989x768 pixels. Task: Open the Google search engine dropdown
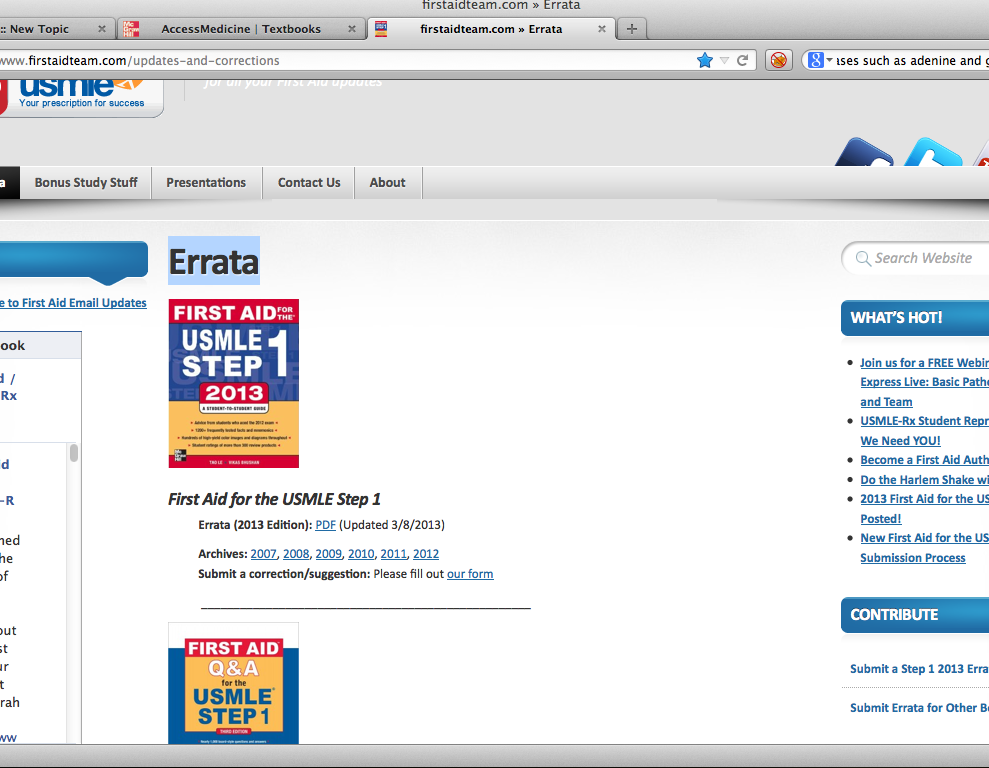point(820,60)
